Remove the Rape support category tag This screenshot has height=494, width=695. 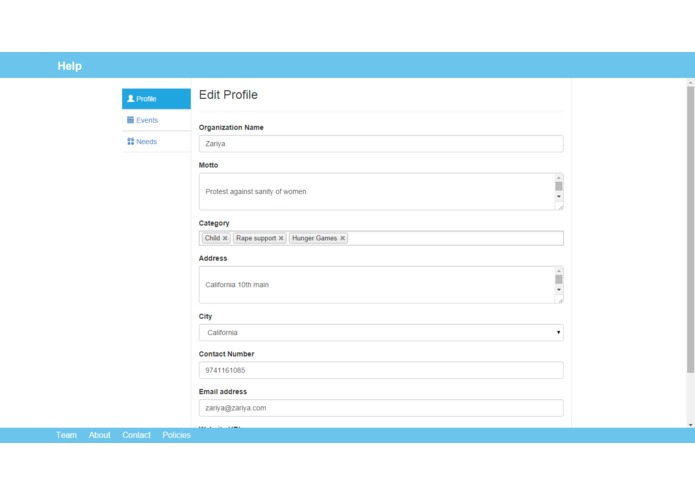pos(281,238)
